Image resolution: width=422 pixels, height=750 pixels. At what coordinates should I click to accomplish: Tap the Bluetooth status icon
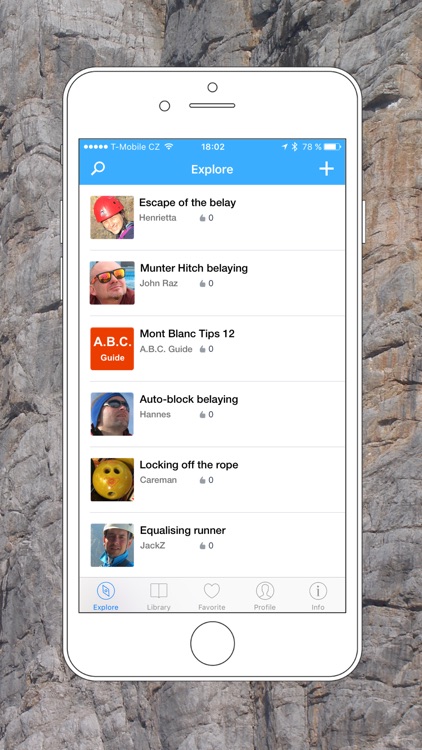tap(295, 147)
